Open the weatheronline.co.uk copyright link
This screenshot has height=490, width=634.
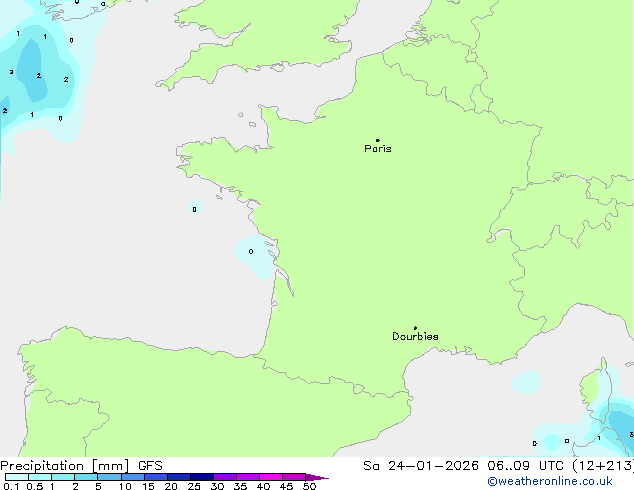tap(550, 481)
